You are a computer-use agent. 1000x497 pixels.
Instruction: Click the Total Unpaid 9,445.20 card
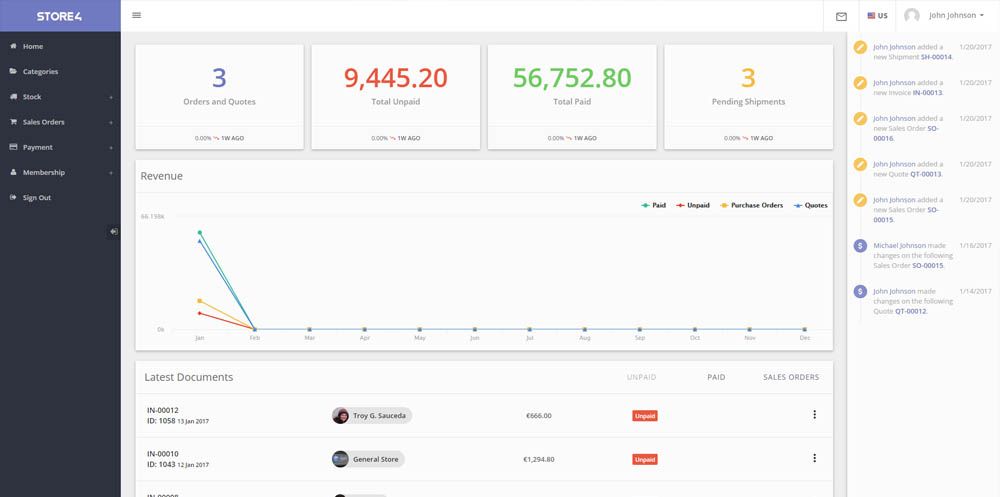click(x=395, y=97)
